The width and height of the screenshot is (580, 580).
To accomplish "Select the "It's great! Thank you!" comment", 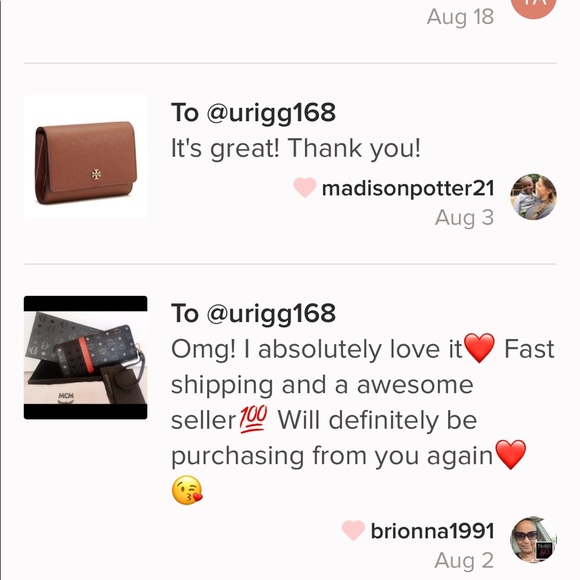I will [296, 149].
